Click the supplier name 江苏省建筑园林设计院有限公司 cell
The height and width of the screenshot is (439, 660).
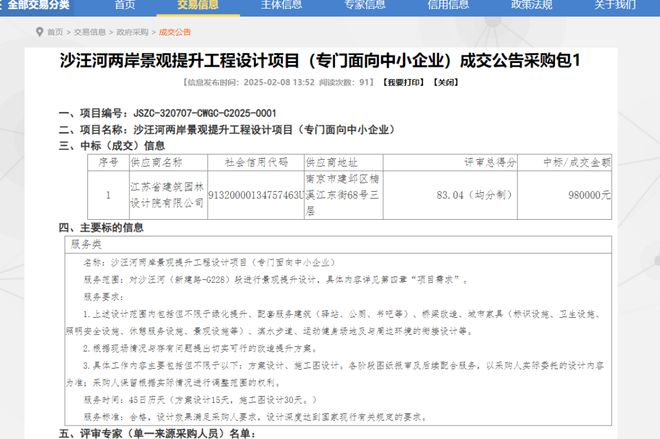pos(168,195)
